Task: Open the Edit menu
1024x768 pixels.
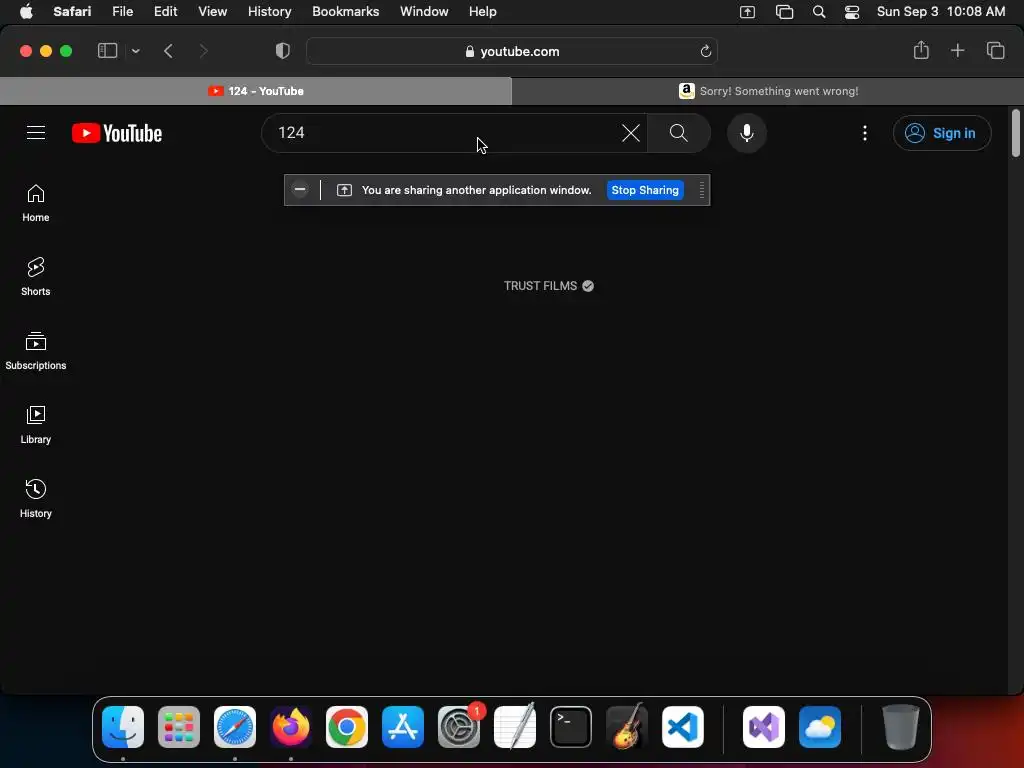Action: click(165, 11)
